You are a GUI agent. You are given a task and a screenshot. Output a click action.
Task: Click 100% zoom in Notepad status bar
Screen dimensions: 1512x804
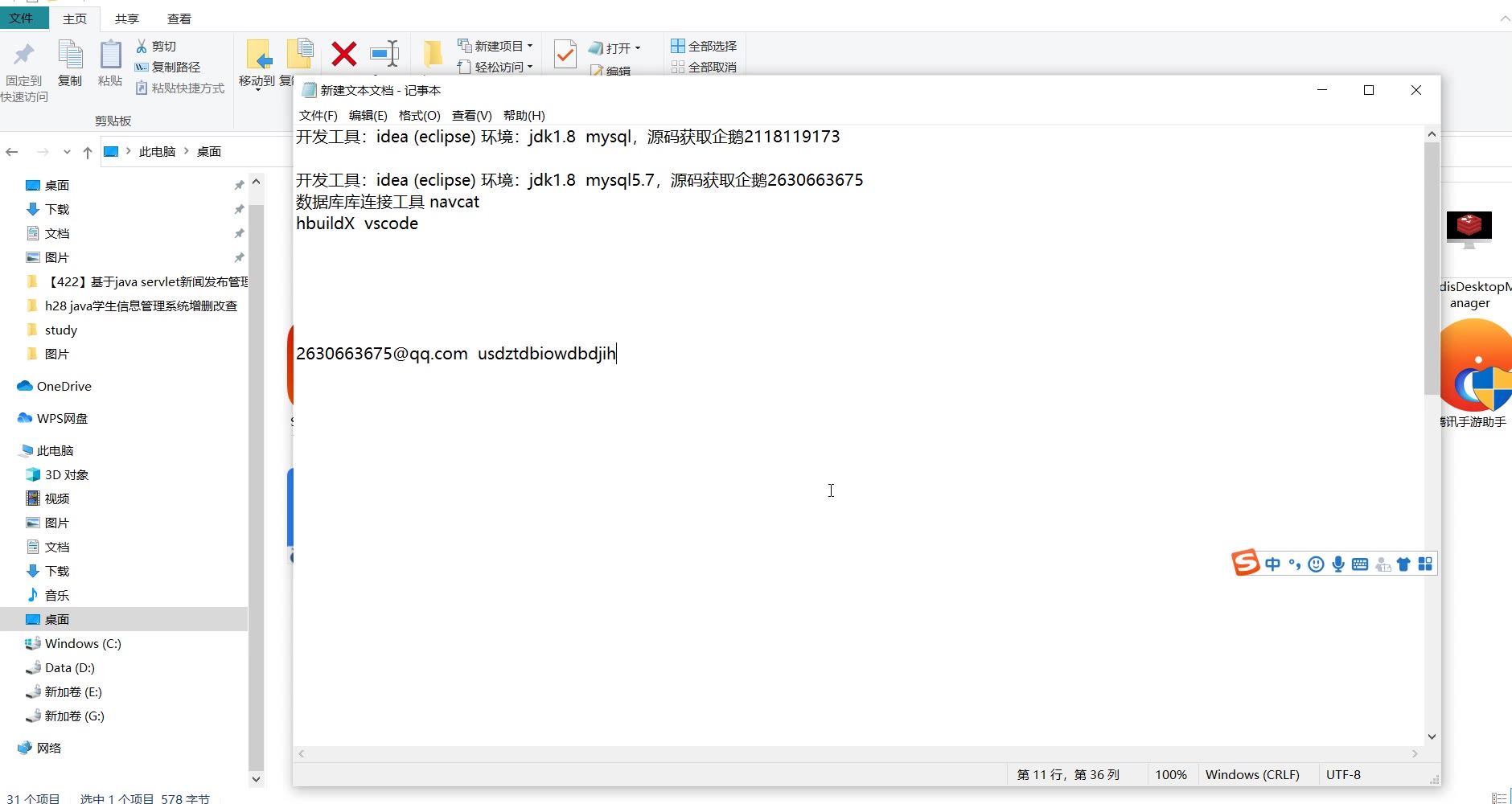tap(1171, 774)
